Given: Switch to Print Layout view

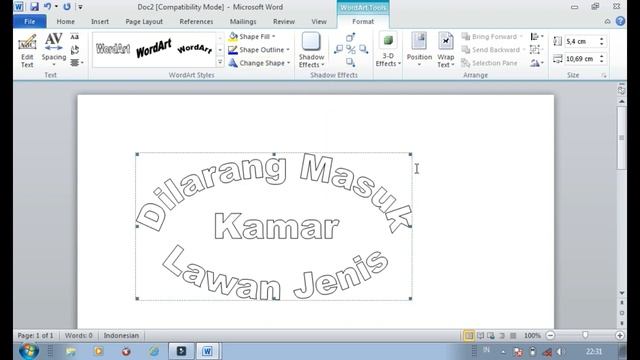Looking at the screenshot, I should coord(469,336).
